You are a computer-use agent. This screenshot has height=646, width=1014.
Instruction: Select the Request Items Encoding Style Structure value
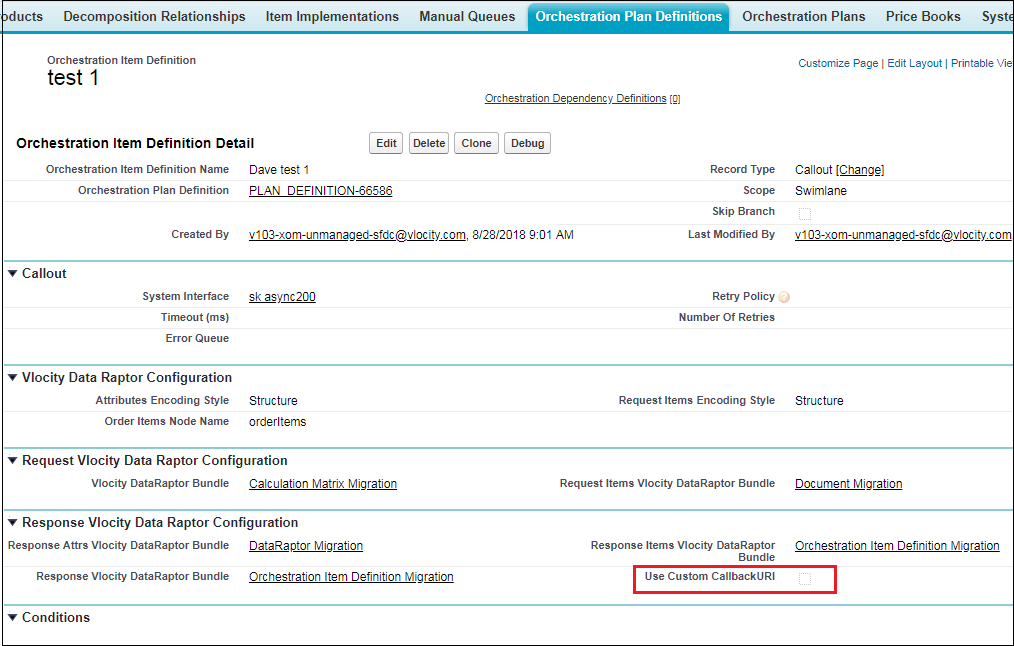[x=819, y=401]
